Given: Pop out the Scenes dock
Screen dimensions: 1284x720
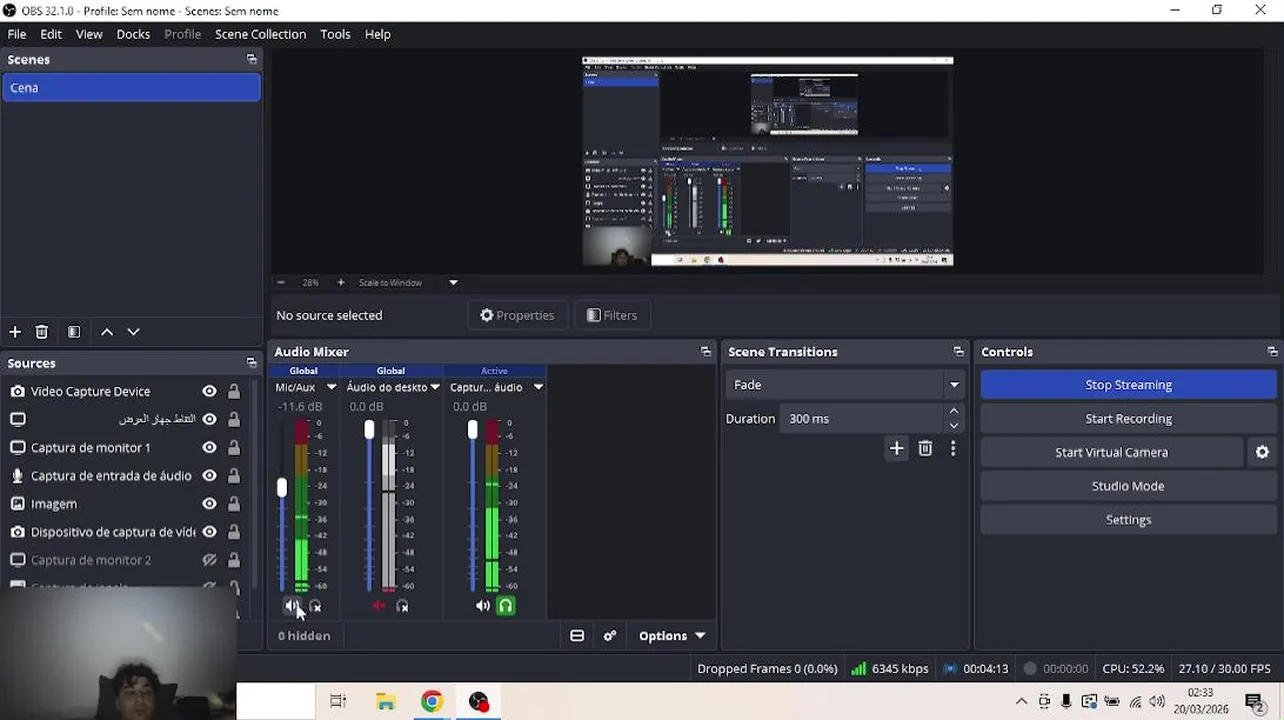Looking at the screenshot, I should [251, 60].
